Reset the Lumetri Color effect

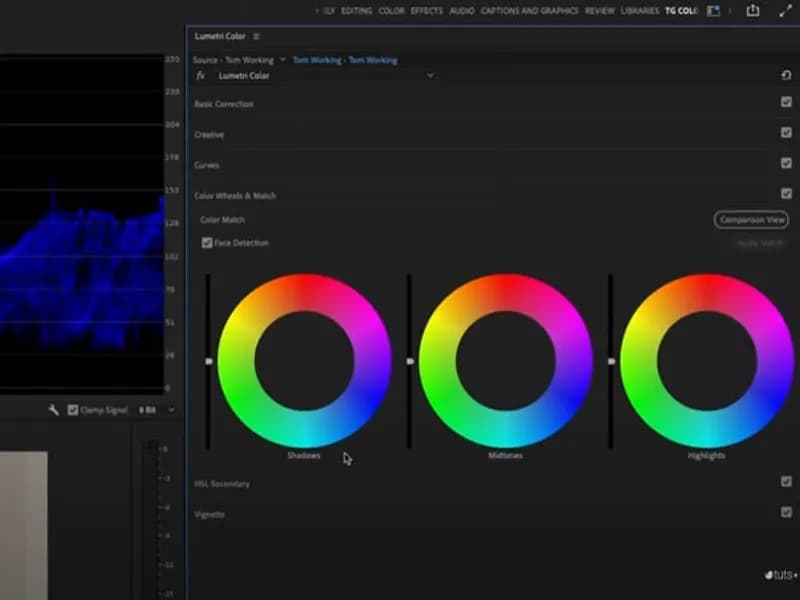click(x=786, y=76)
